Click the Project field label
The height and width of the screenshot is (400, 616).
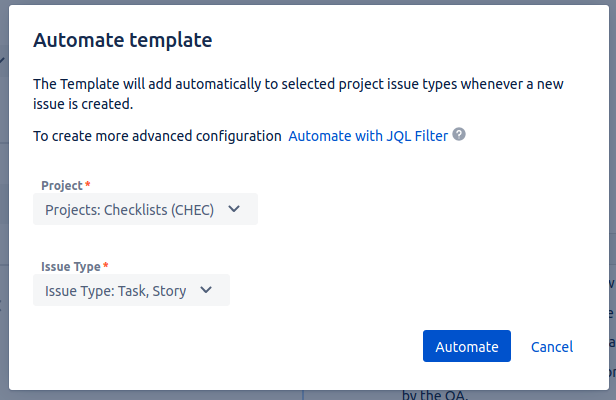(x=61, y=186)
